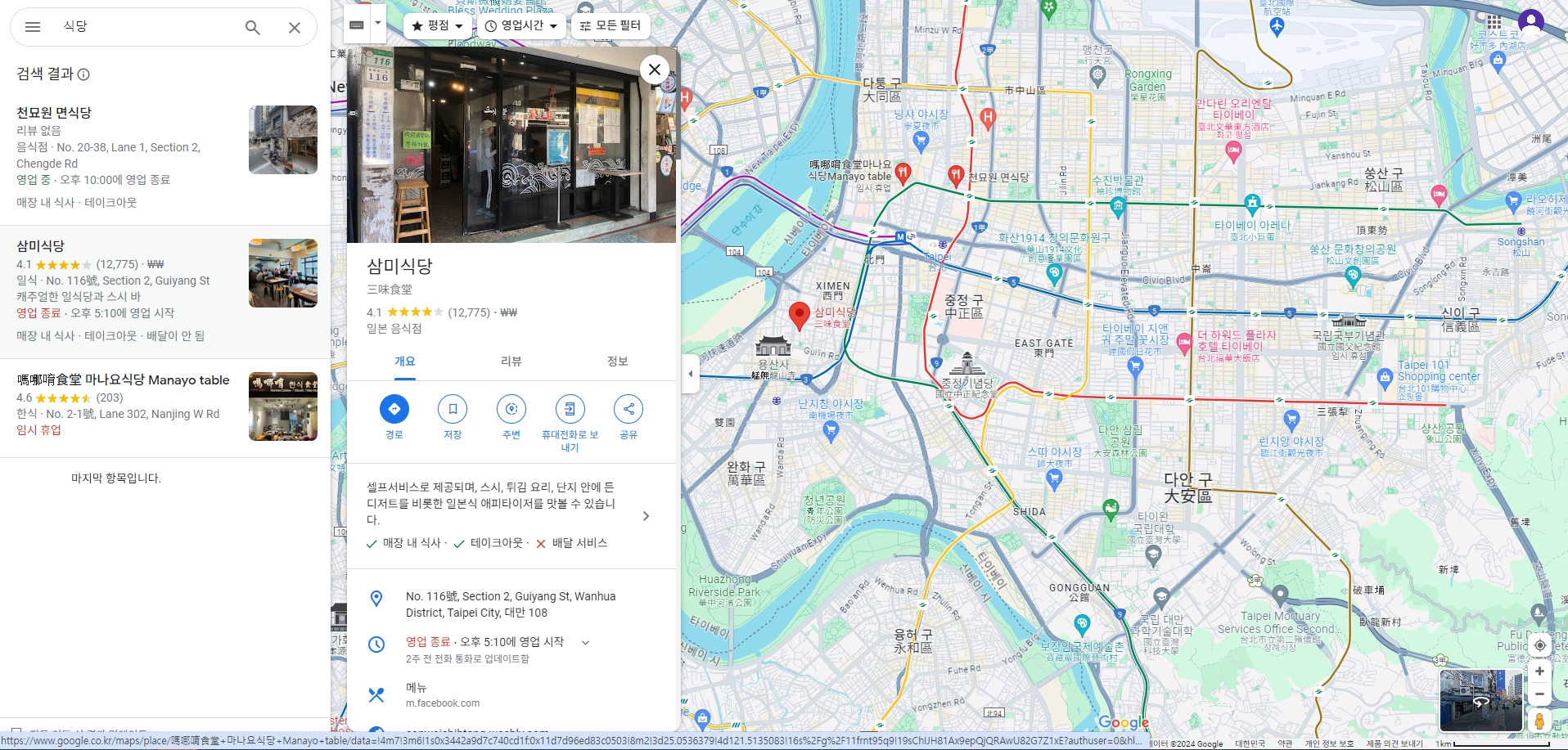Click the 삼미식당 place main photo

[x=511, y=145]
